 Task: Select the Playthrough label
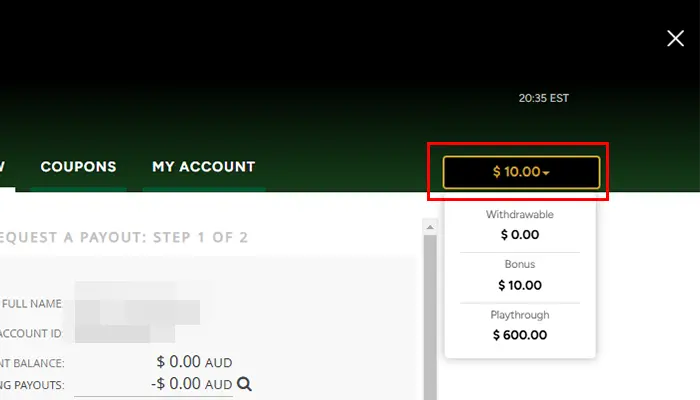pos(519,315)
